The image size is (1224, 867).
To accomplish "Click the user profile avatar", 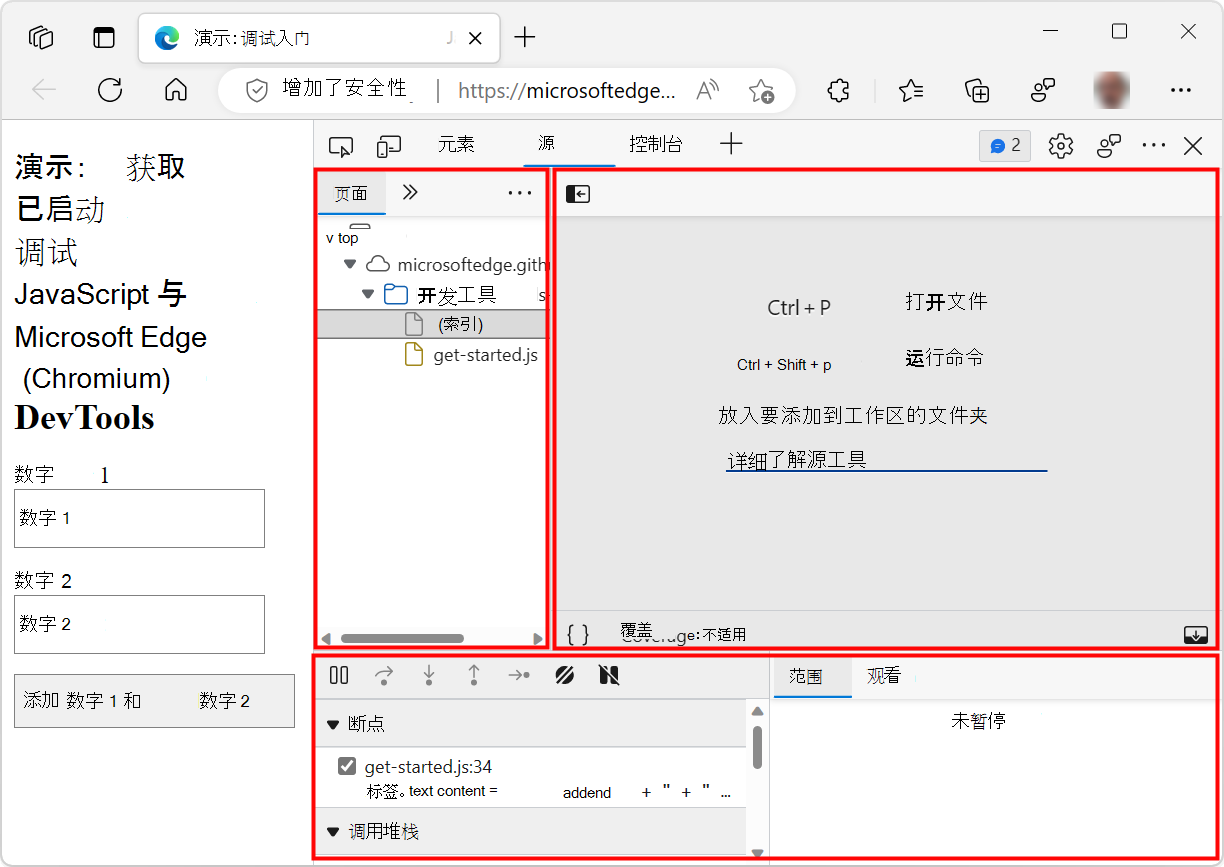I will click(1112, 90).
